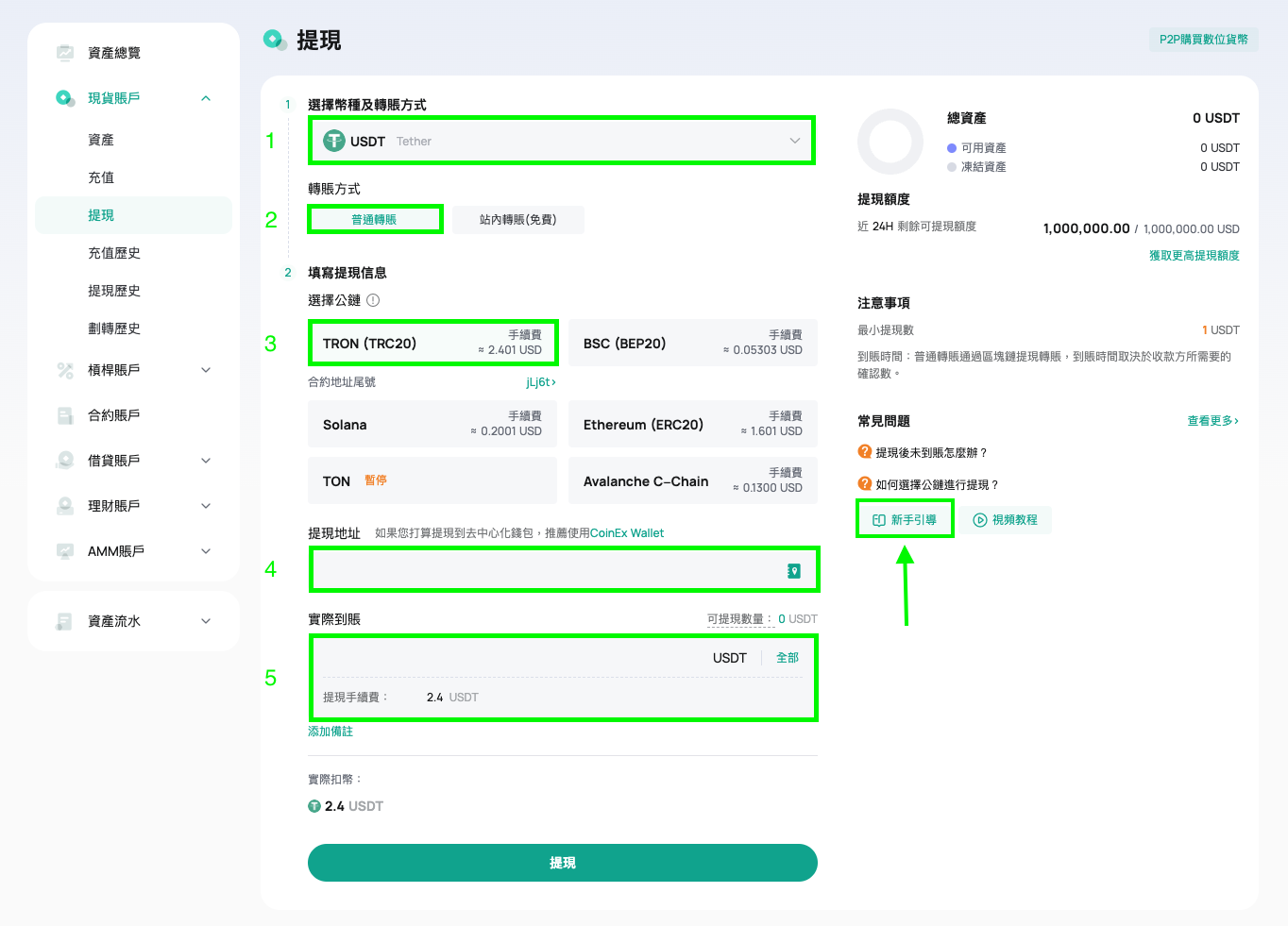Go to 資產 in sidebar
Screen dimensions: 1288x926
coord(101,140)
